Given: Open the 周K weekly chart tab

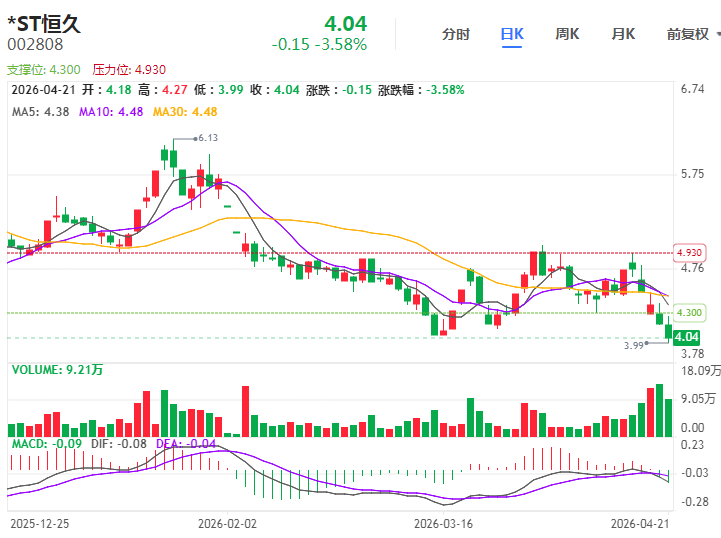Looking at the screenshot, I should pos(567,34).
